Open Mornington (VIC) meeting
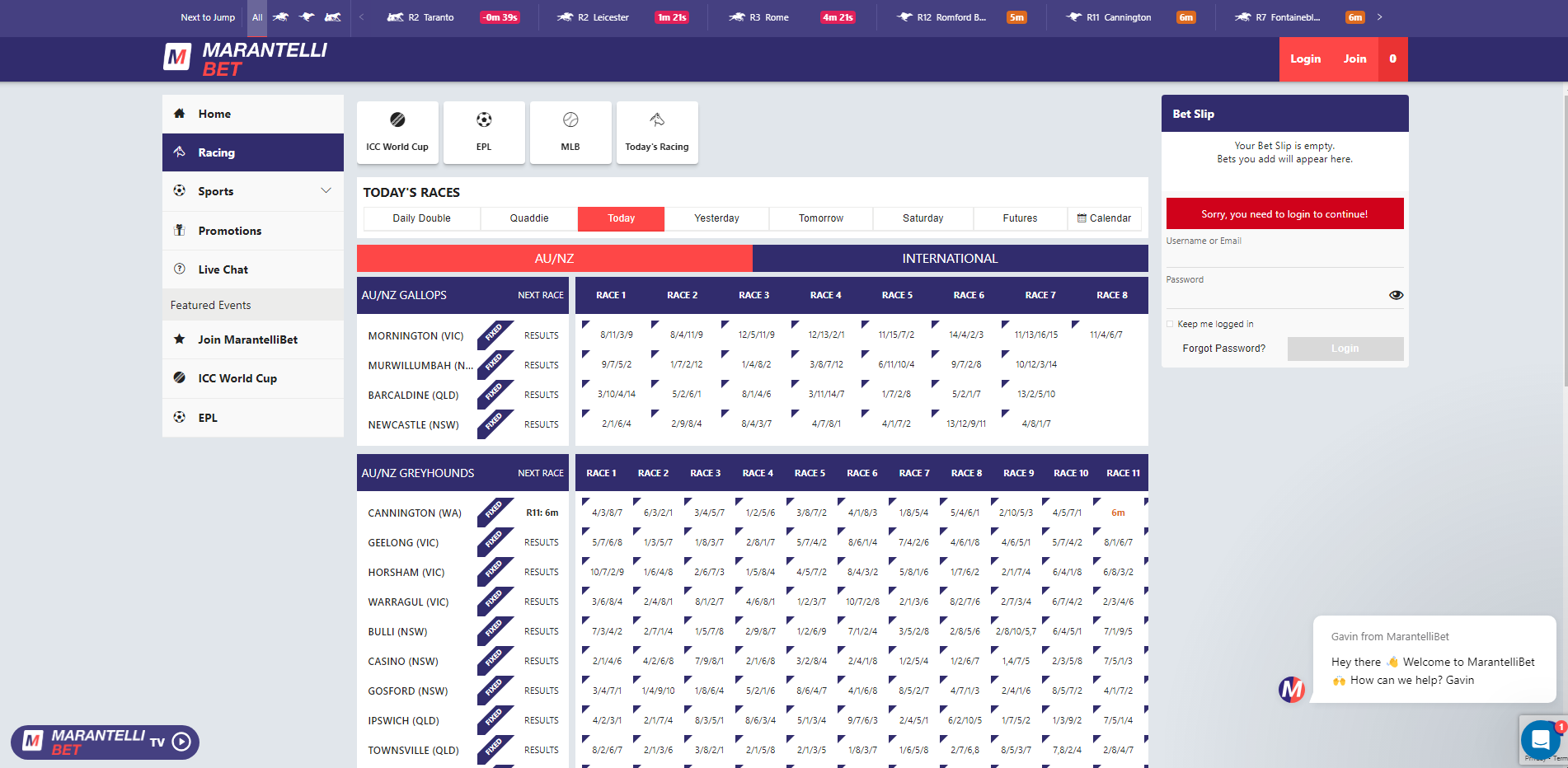Viewport: 1568px width, 768px height. pyautogui.click(x=415, y=336)
